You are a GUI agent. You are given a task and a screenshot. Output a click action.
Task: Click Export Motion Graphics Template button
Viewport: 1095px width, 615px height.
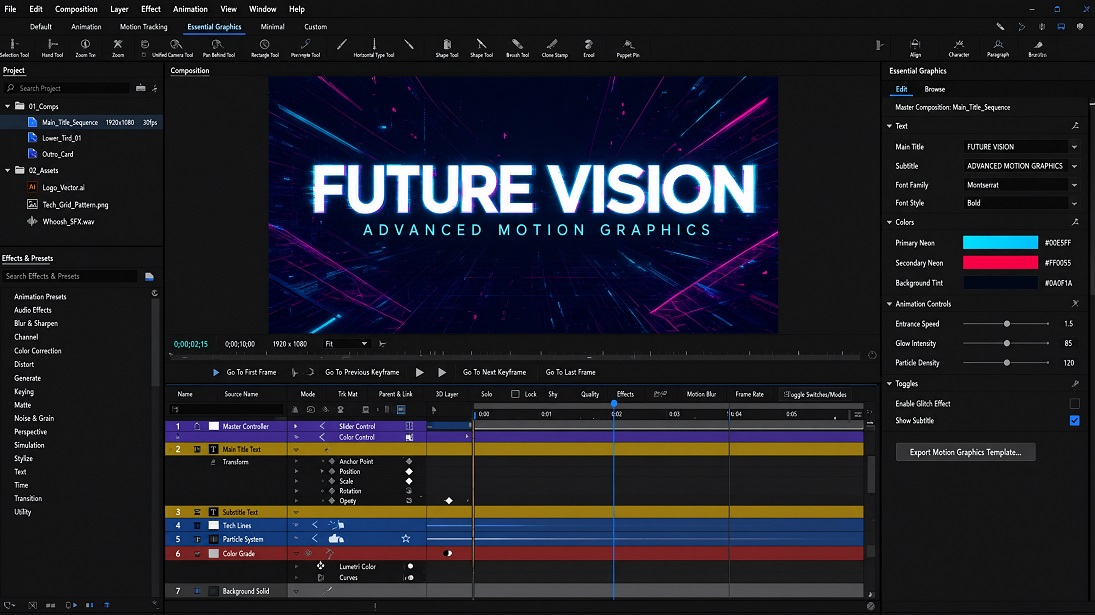(965, 452)
